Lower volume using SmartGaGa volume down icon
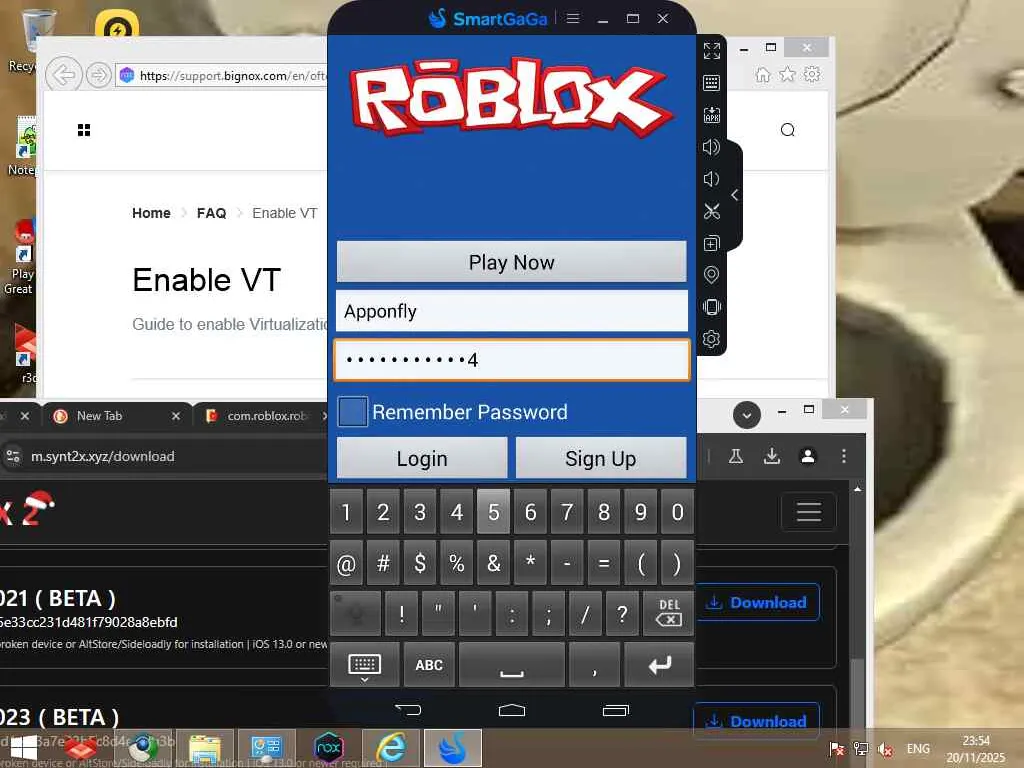The width and height of the screenshot is (1024, 768). click(x=711, y=179)
